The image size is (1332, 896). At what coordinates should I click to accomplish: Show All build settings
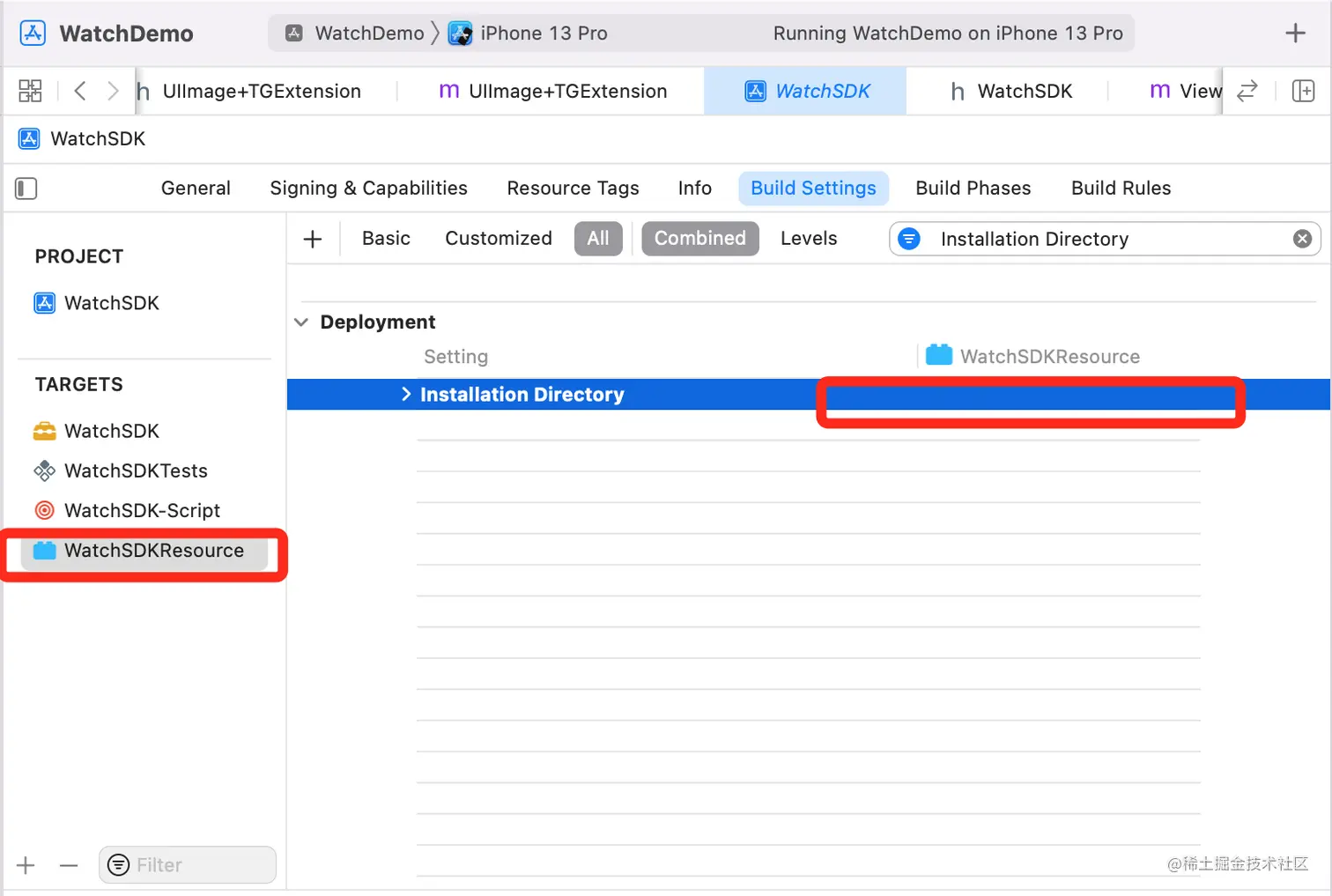tap(598, 239)
